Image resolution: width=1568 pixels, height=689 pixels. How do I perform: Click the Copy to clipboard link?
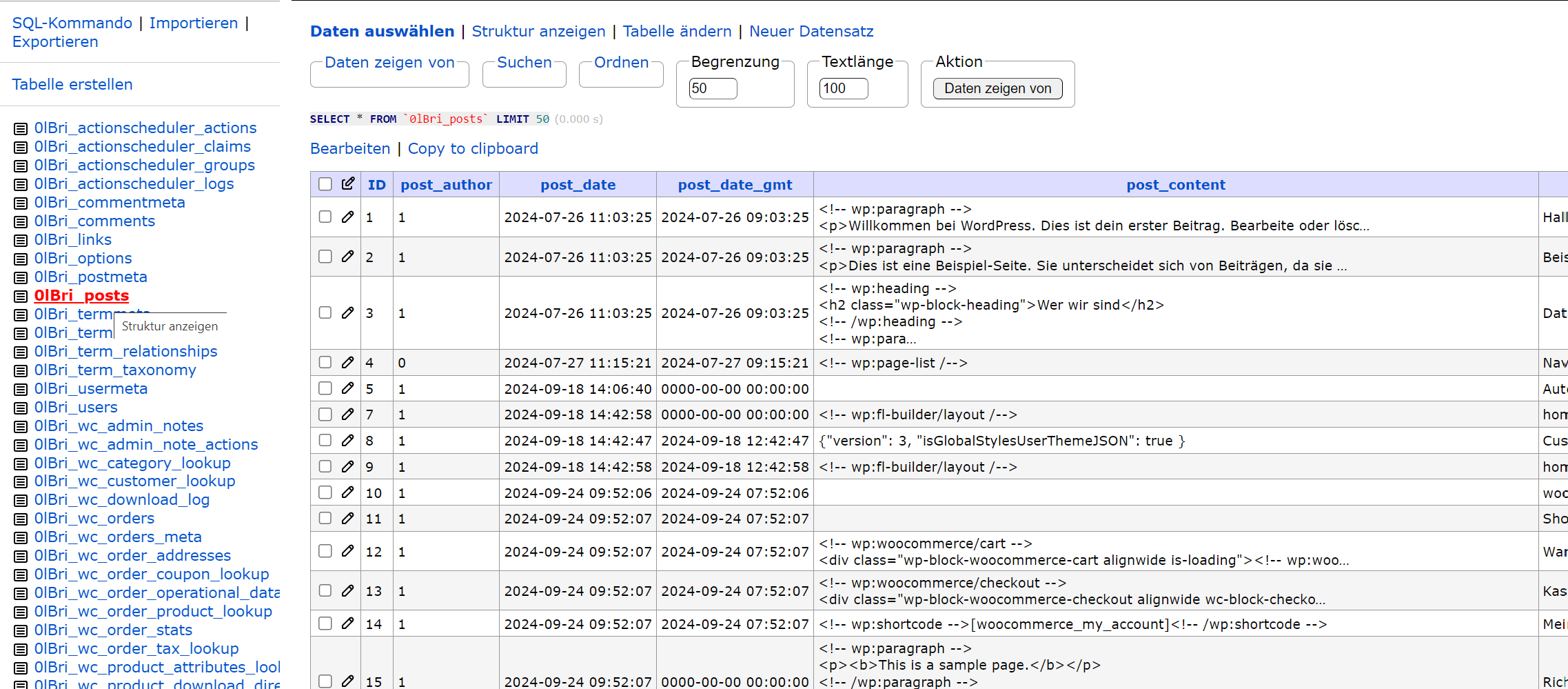[x=473, y=148]
